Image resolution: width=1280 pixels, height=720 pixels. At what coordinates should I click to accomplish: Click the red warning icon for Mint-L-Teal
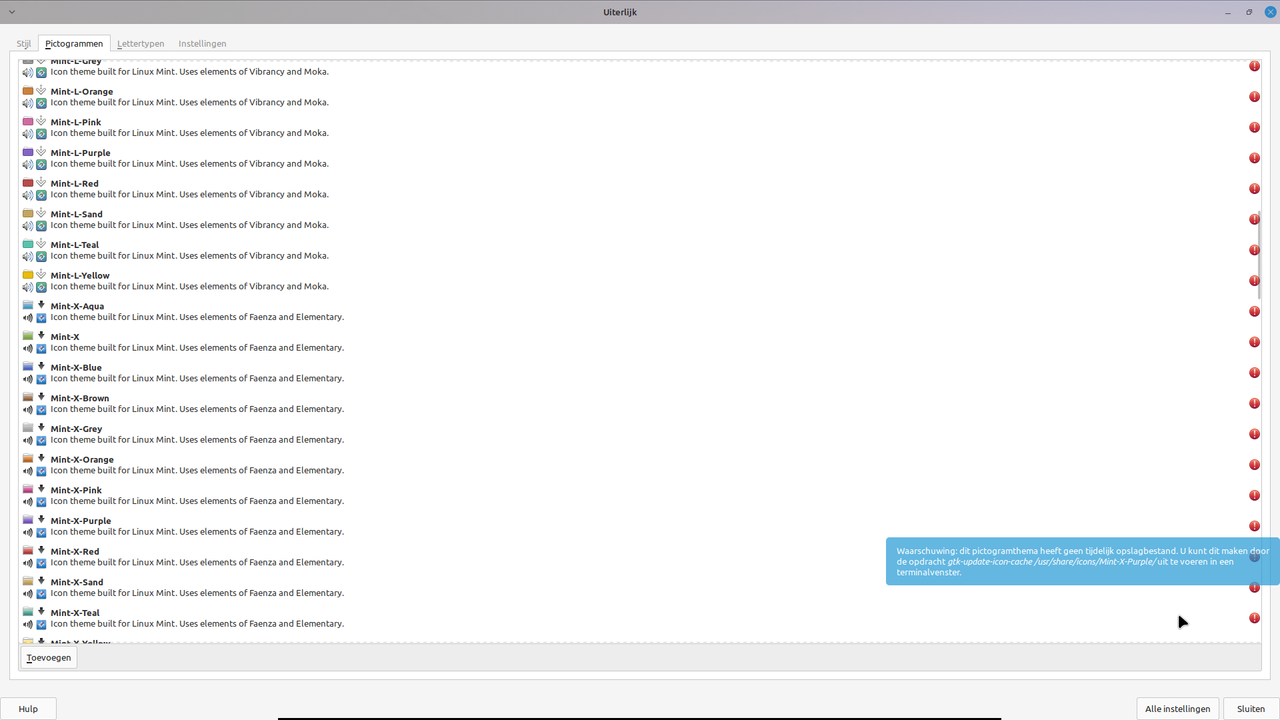pyautogui.click(x=1254, y=250)
